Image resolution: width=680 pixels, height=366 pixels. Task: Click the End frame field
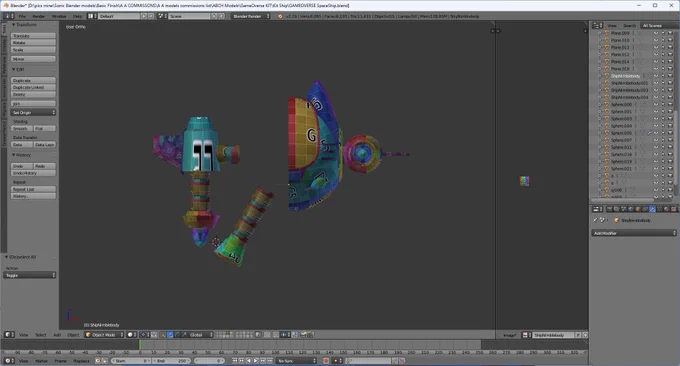(x=171, y=361)
